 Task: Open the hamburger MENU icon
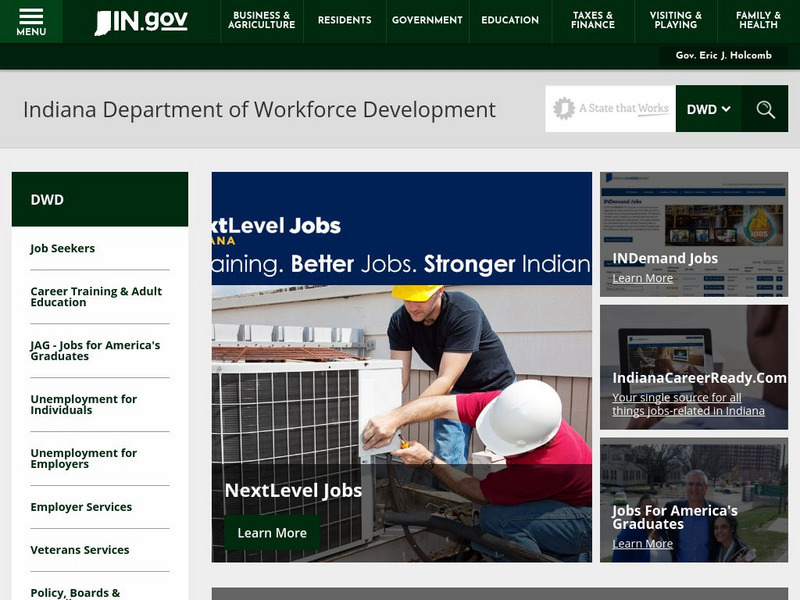pos(31,21)
